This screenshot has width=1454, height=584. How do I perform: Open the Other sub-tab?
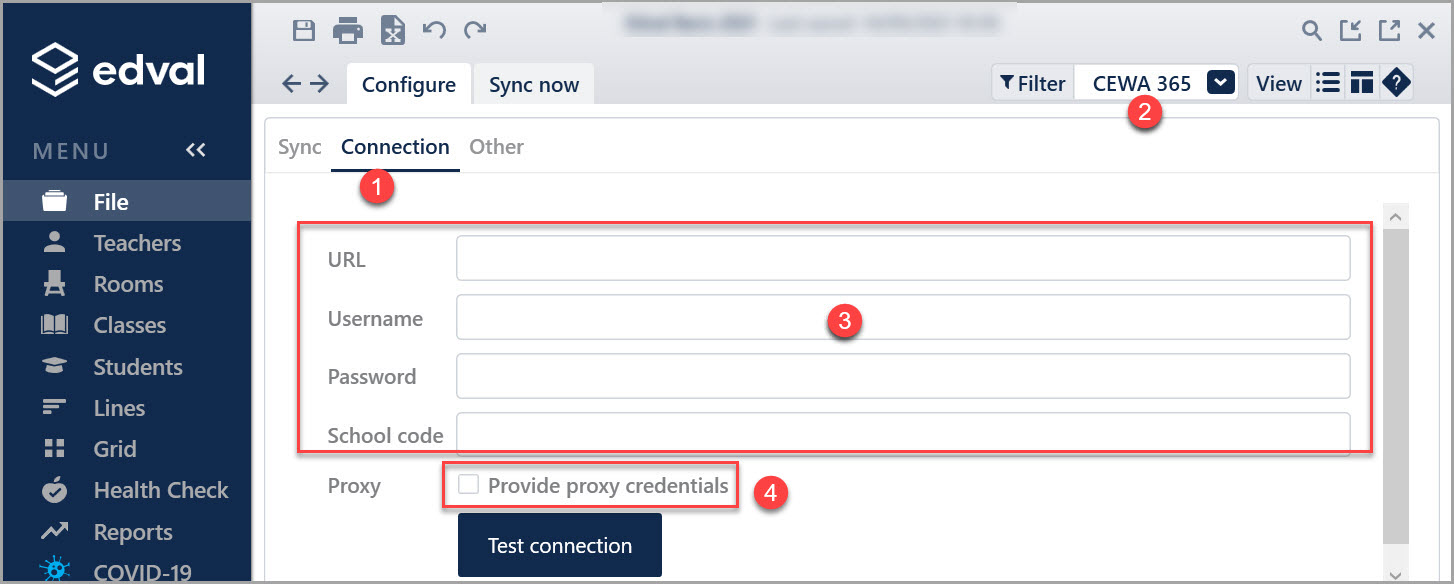[x=497, y=147]
